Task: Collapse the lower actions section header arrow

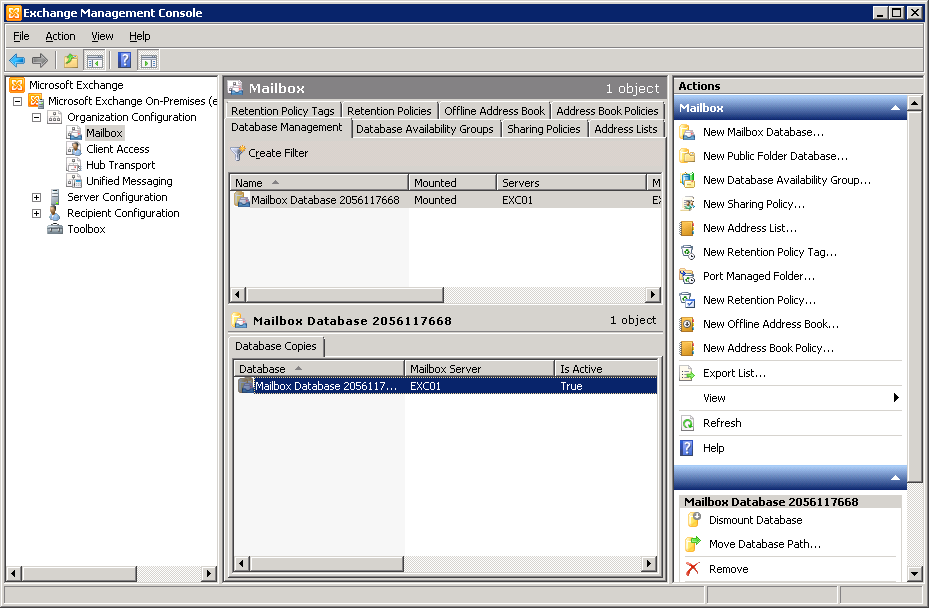Action: 895,478
